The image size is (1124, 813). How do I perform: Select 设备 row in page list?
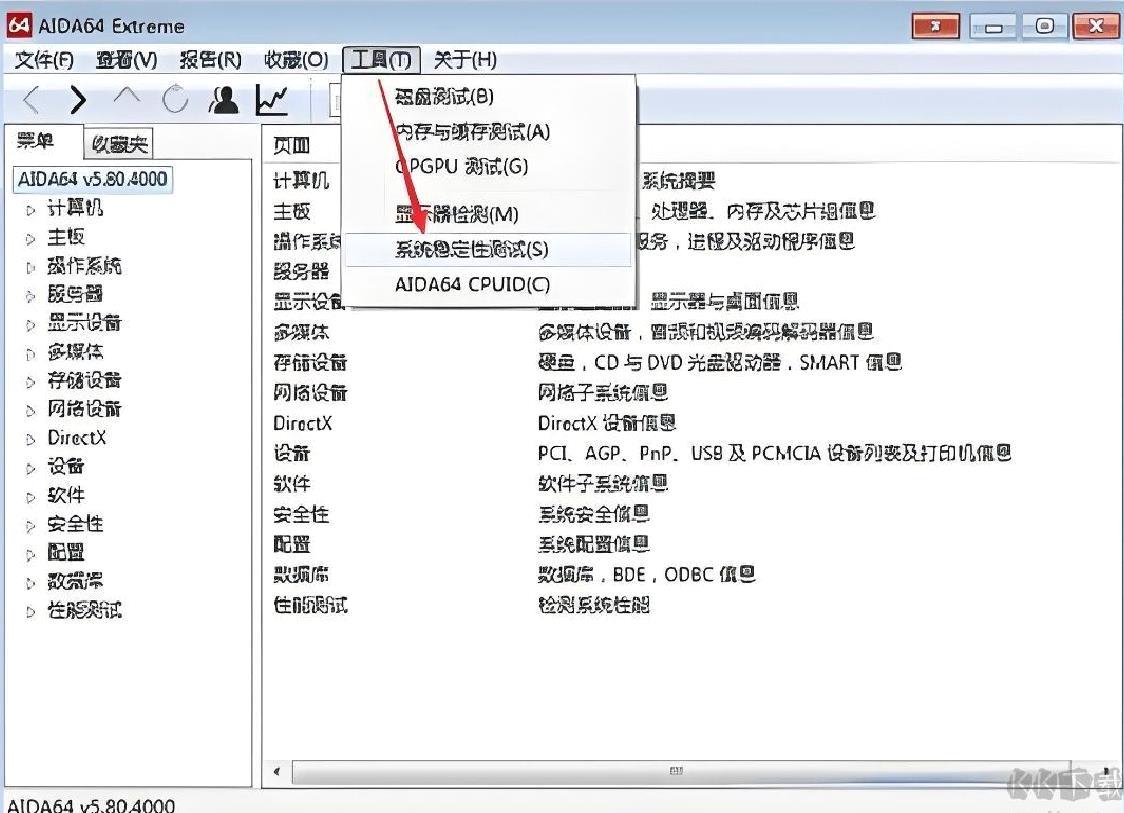[x=292, y=453]
